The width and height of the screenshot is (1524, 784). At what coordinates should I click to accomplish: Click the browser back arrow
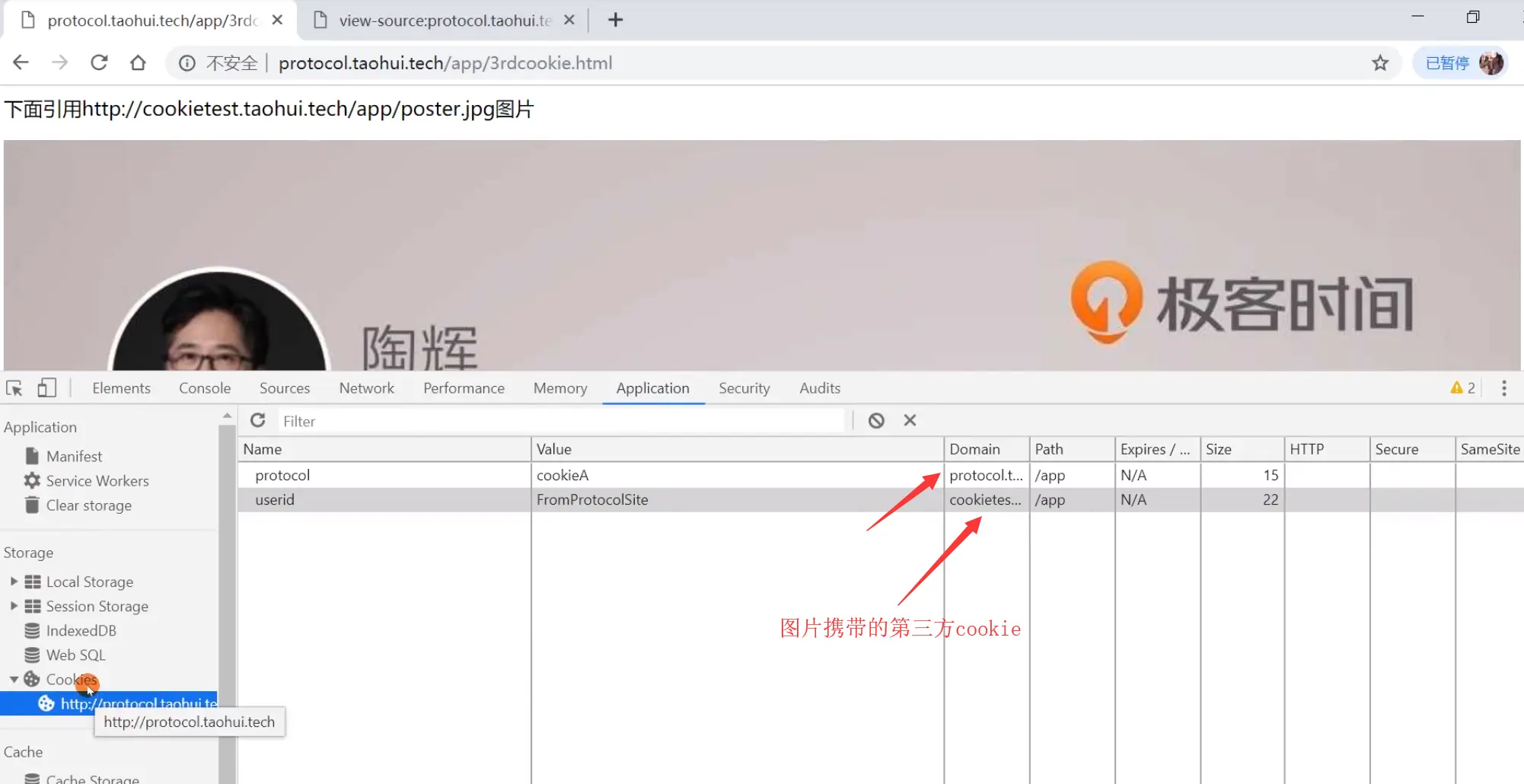[21, 62]
